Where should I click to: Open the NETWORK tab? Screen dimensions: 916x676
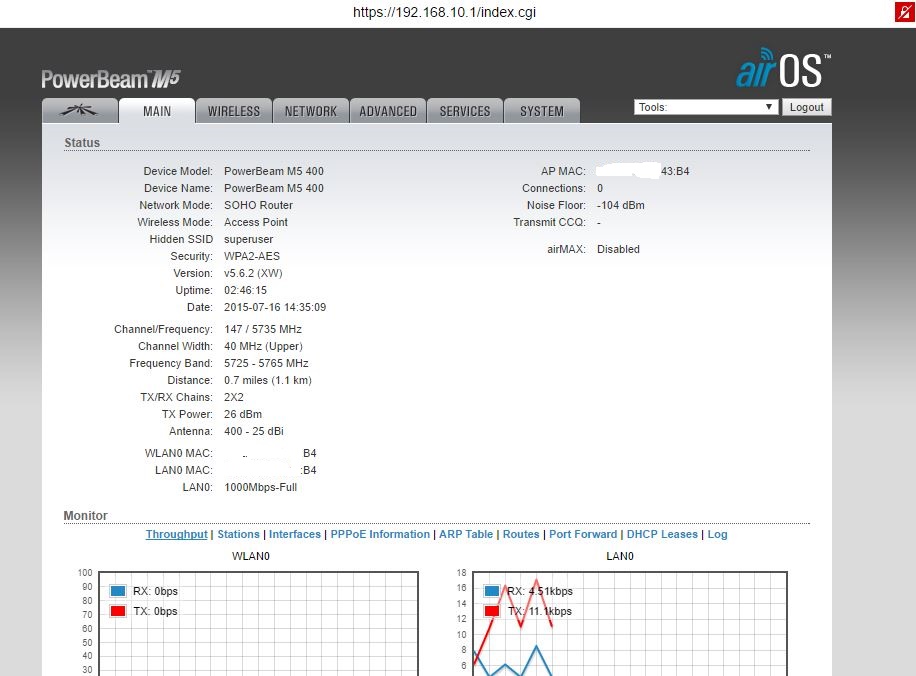point(311,111)
